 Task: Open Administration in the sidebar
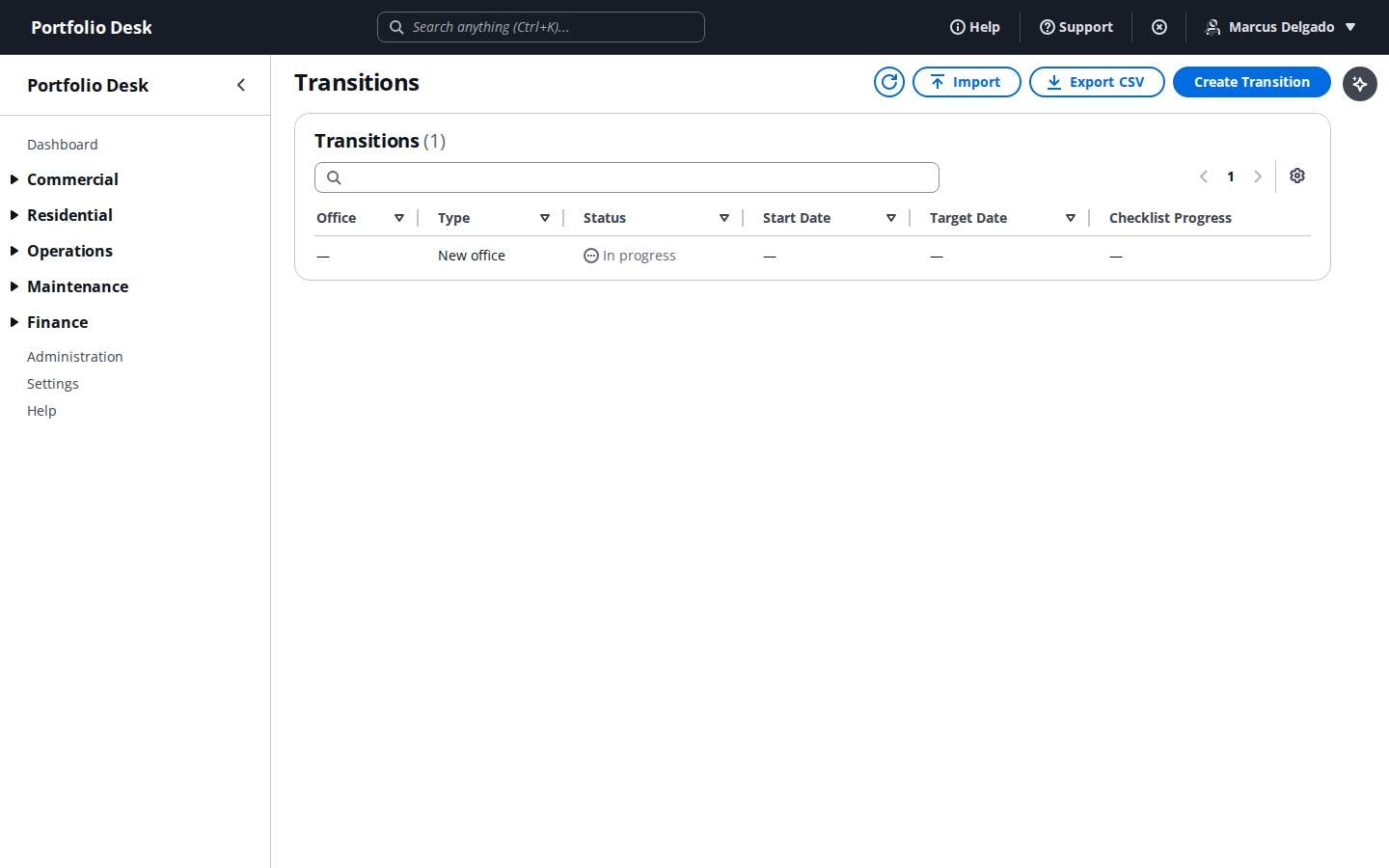pos(75,357)
